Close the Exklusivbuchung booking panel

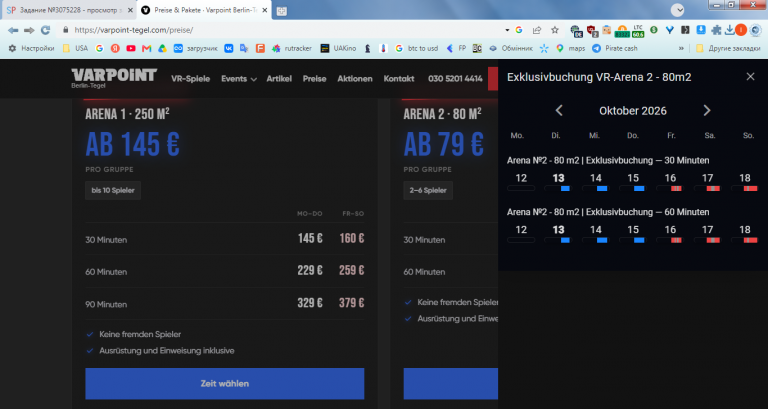click(750, 76)
